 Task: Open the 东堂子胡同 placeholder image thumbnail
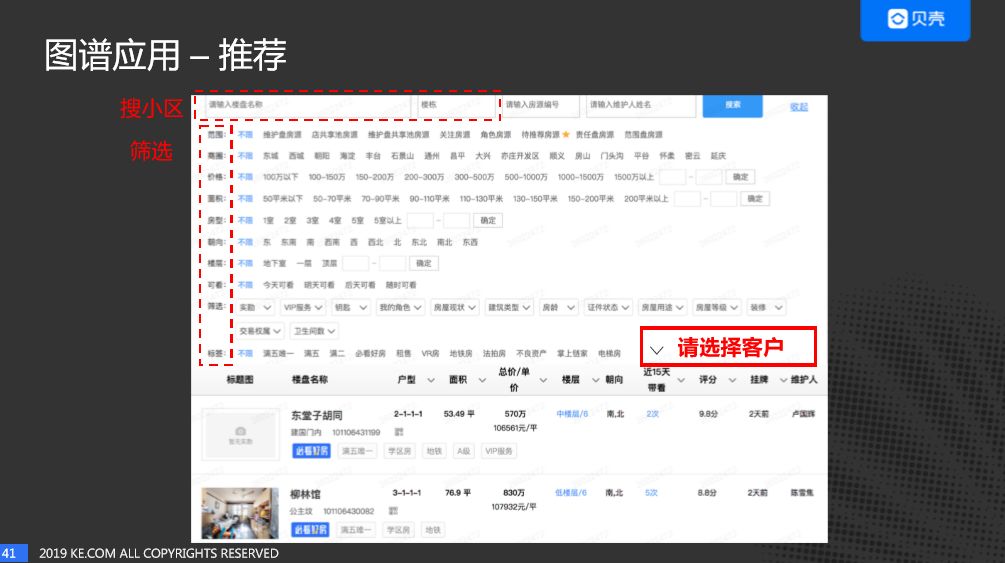(x=240, y=434)
